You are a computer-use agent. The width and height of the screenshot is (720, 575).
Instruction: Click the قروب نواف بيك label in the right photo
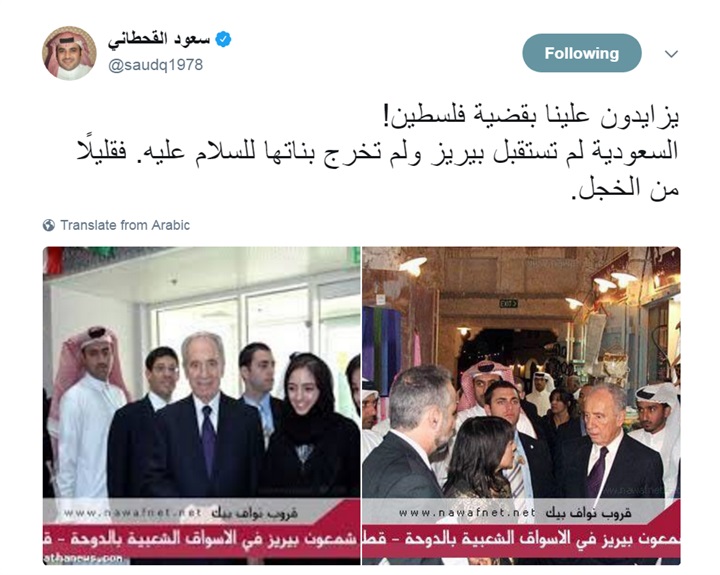588,513
